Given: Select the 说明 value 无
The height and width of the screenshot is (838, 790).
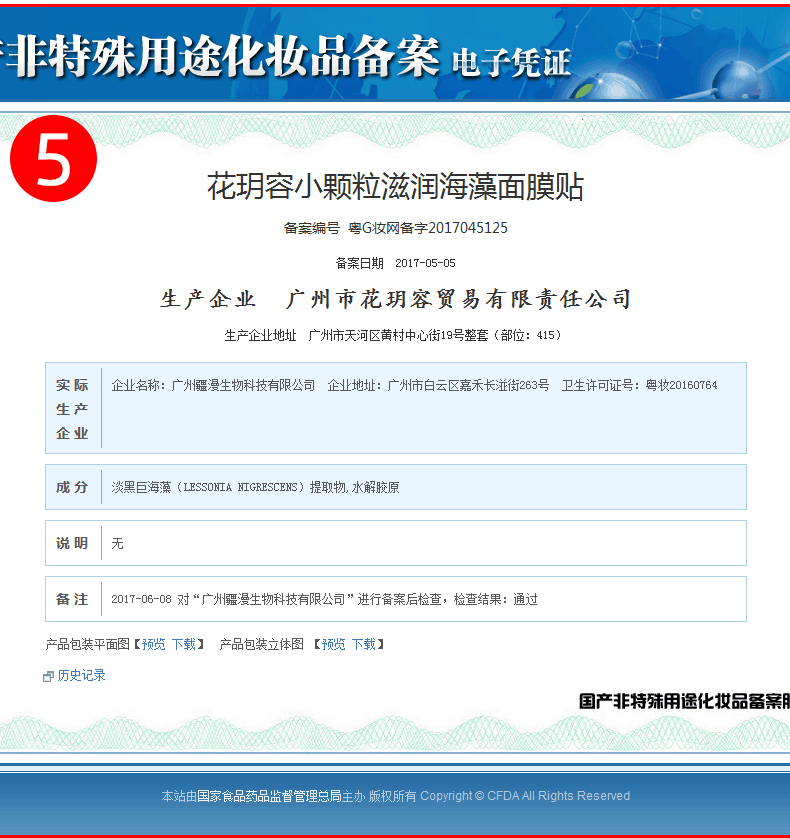Looking at the screenshot, I should (x=117, y=544).
